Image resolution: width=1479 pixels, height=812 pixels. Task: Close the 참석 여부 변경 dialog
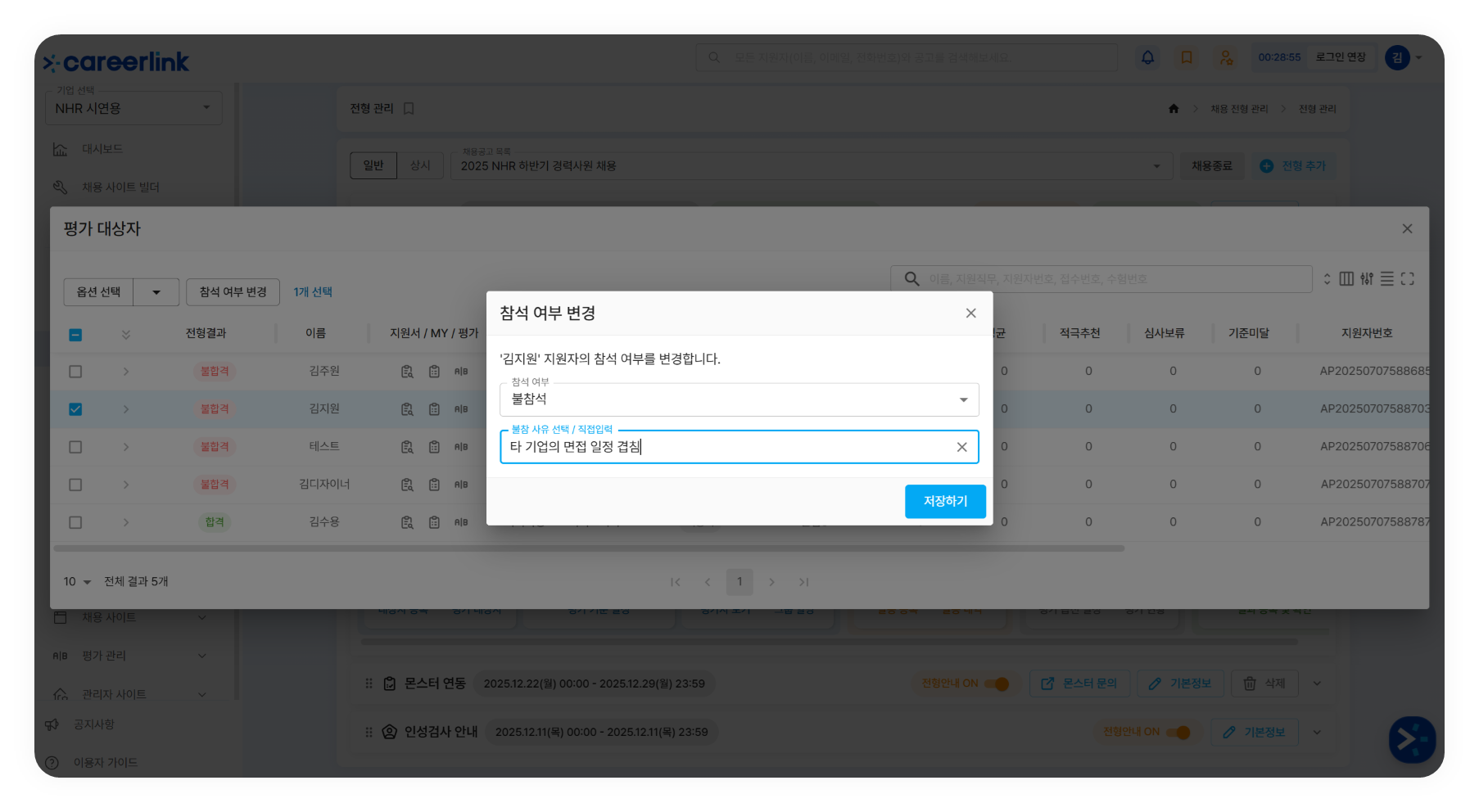[971, 314]
